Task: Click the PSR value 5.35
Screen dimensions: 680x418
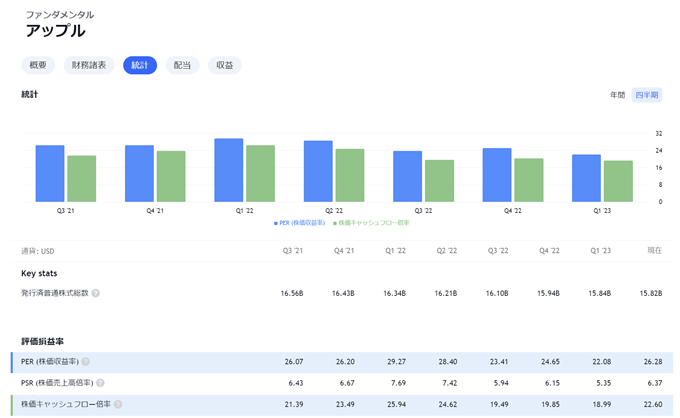Action: pyautogui.click(x=603, y=383)
